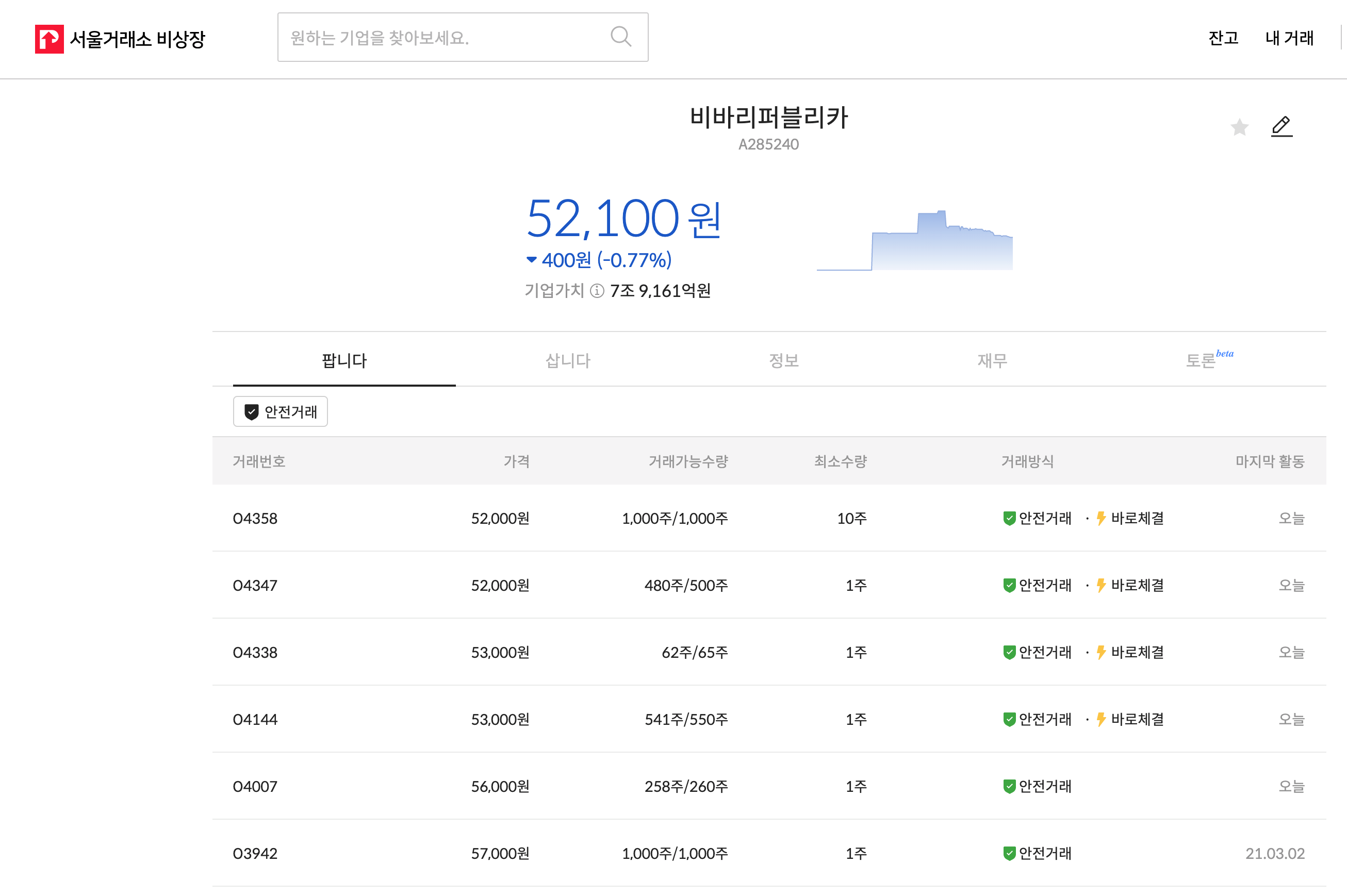This screenshot has height=896, width=1347.
Task: Click green shield icon in row 04007
Action: (x=1009, y=786)
